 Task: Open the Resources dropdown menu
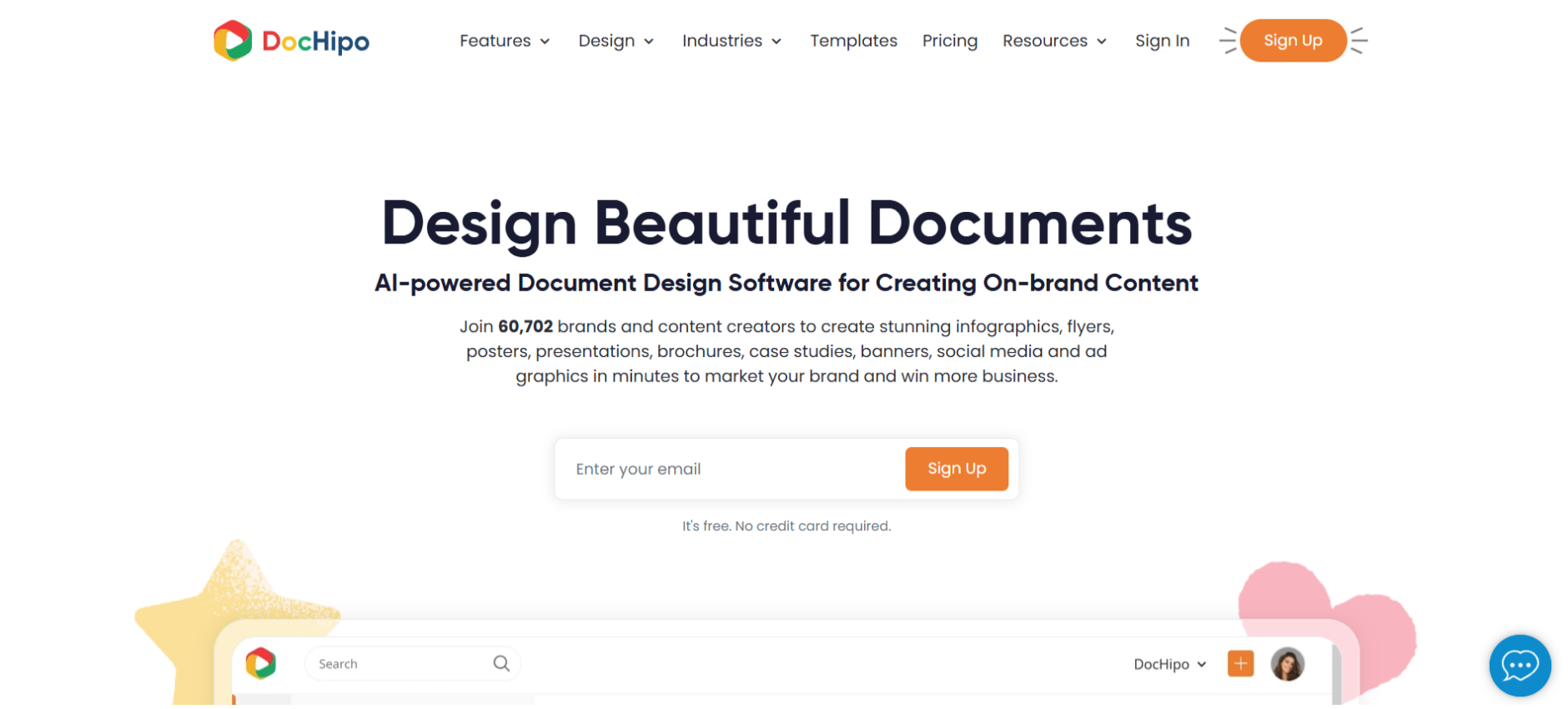(x=1054, y=41)
